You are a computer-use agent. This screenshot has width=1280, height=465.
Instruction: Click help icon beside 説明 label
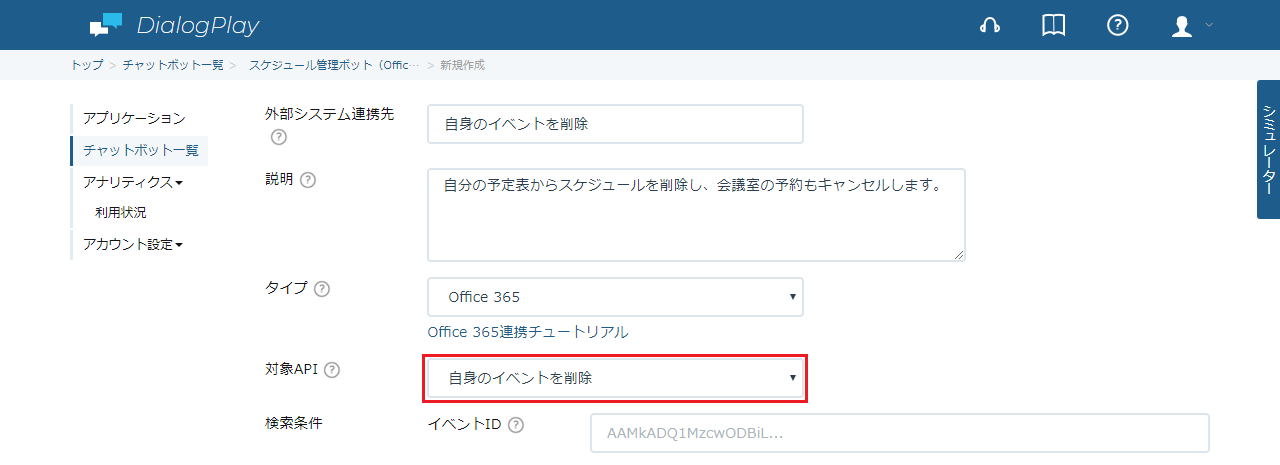tap(308, 180)
